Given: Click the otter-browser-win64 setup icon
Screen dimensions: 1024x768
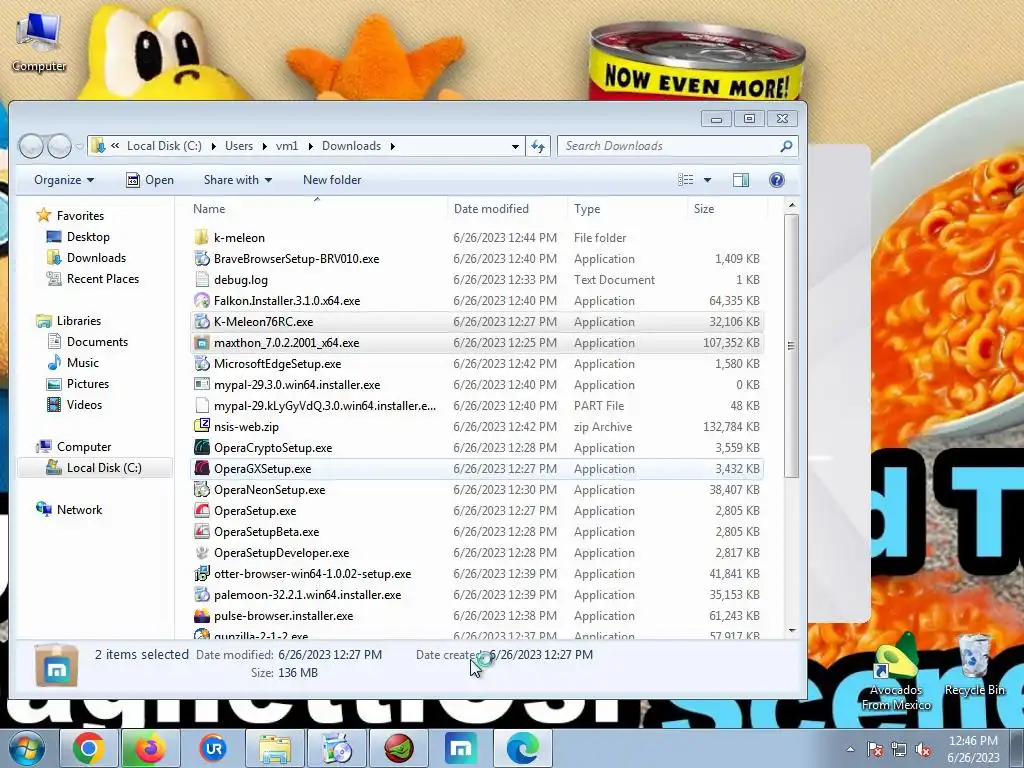Looking at the screenshot, I should point(202,573).
